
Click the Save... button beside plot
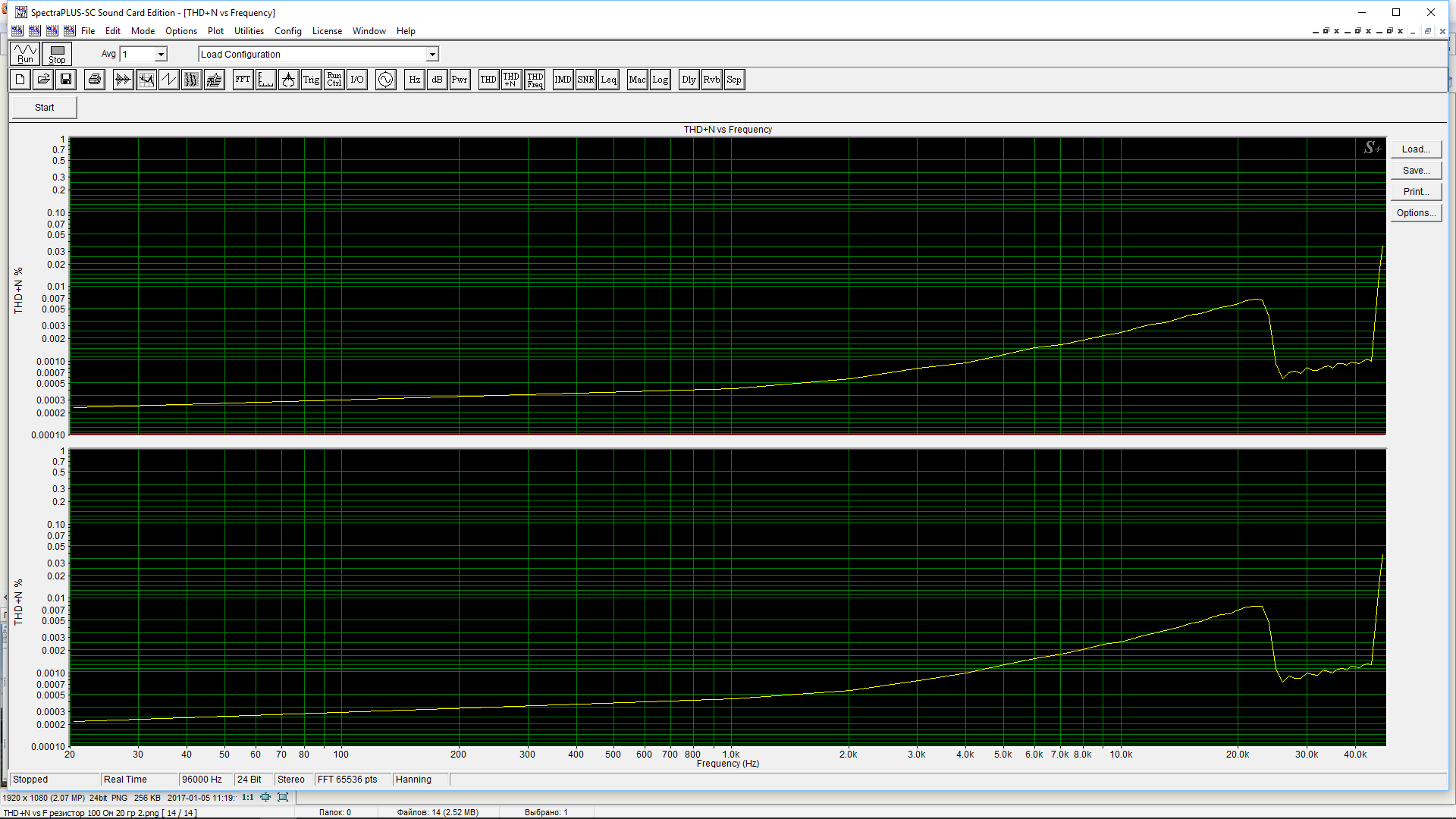1416,171
